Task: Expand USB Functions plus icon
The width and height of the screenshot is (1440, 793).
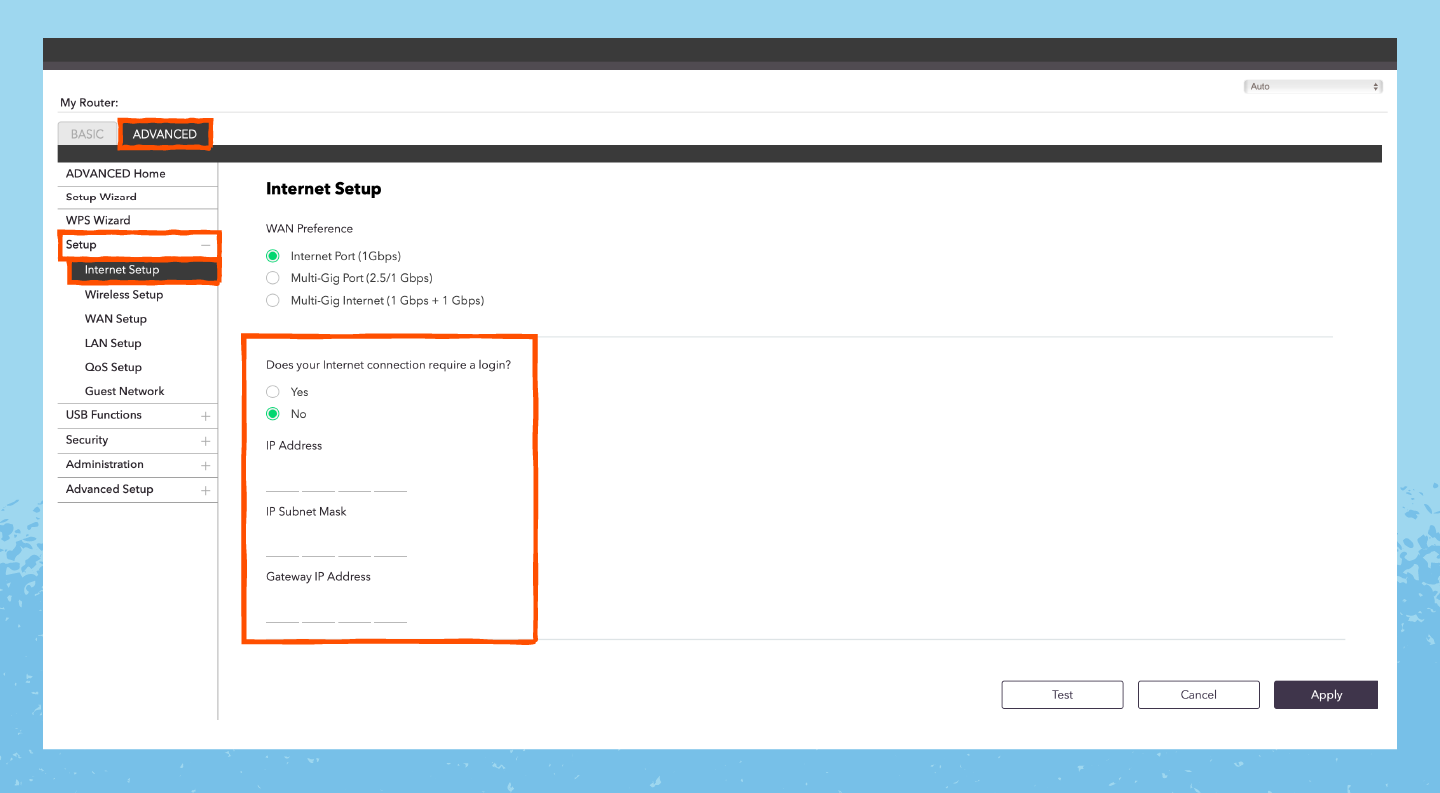Action: 205,416
